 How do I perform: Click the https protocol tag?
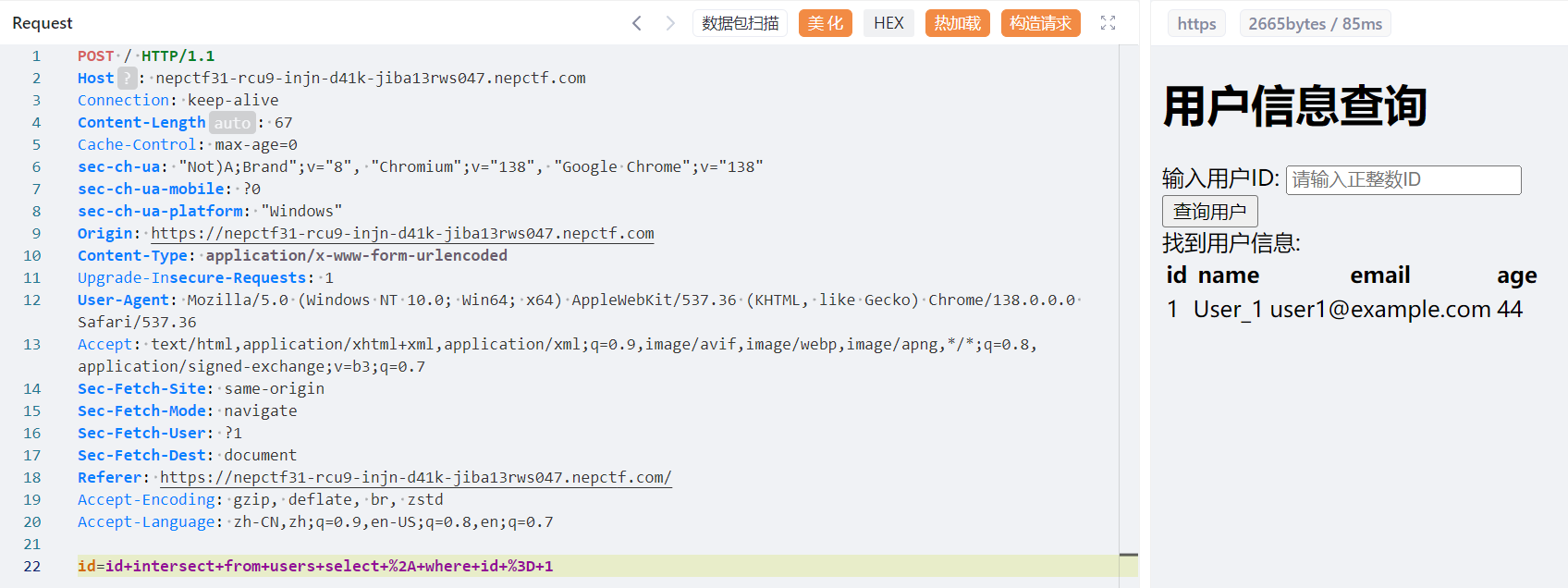(1196, 24)
